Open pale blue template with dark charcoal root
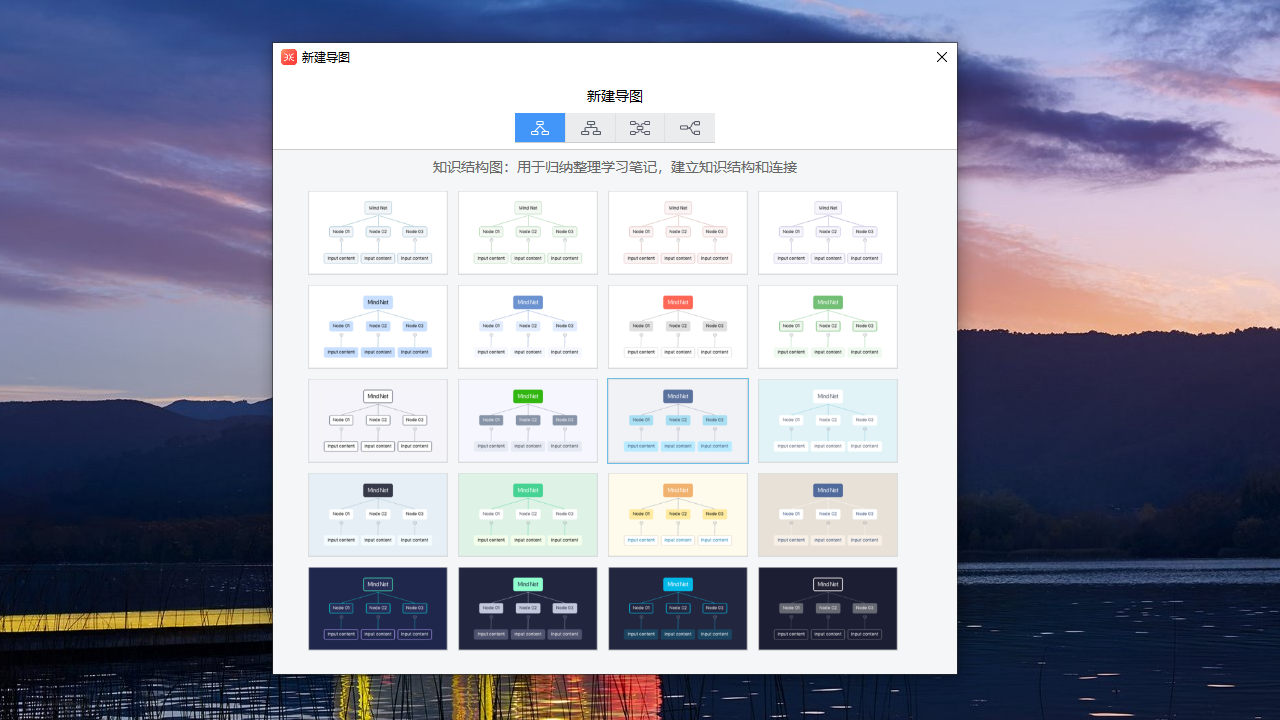 378,515
